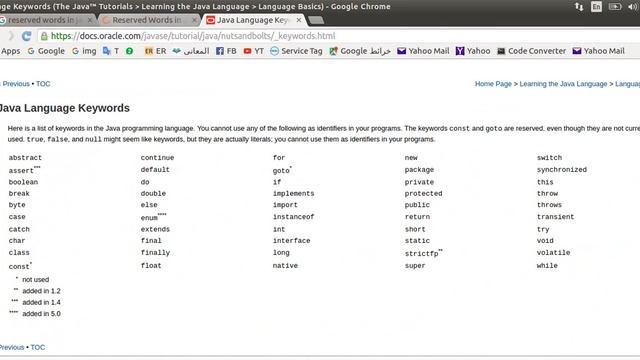Click the keyword 'synchronized'
Screen dimensions: 640x360
(x=562, y=170)
